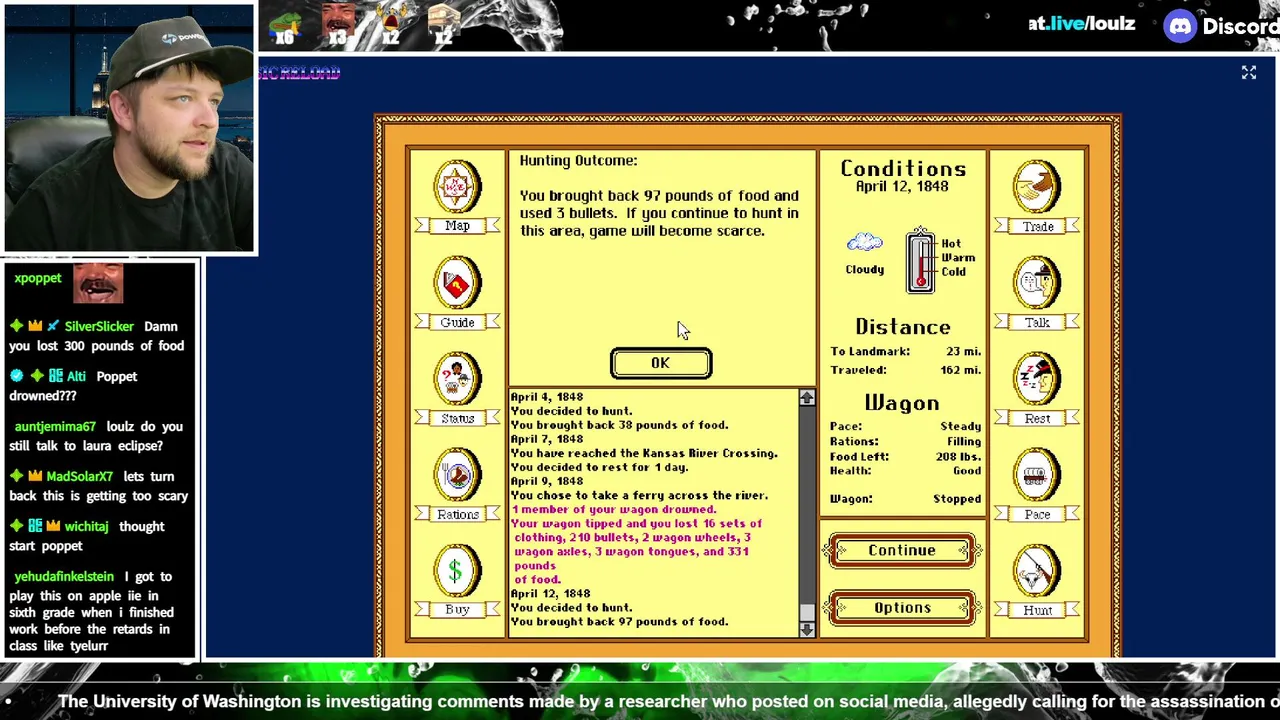The width and height of the screenshot is (1280, 720).
Task: Open the Options button
Action: [x=902, y=608]
